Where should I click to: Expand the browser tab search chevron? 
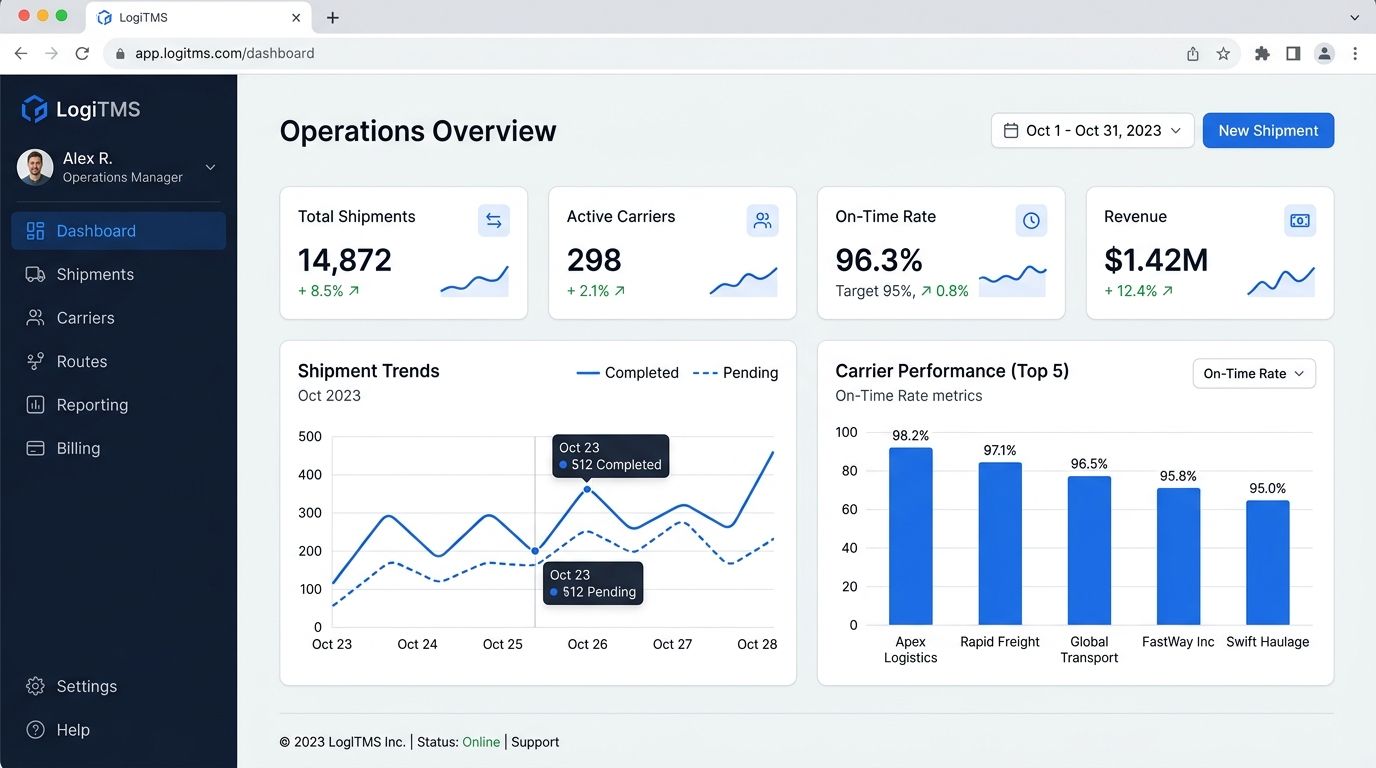coord(1355,18)
